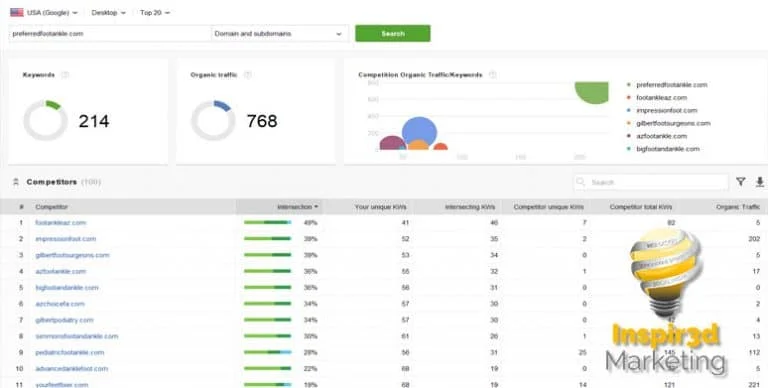Open the USA (Google) region dropdown
Viewport: 768px width, 388px height.
[x=52, y=13]
